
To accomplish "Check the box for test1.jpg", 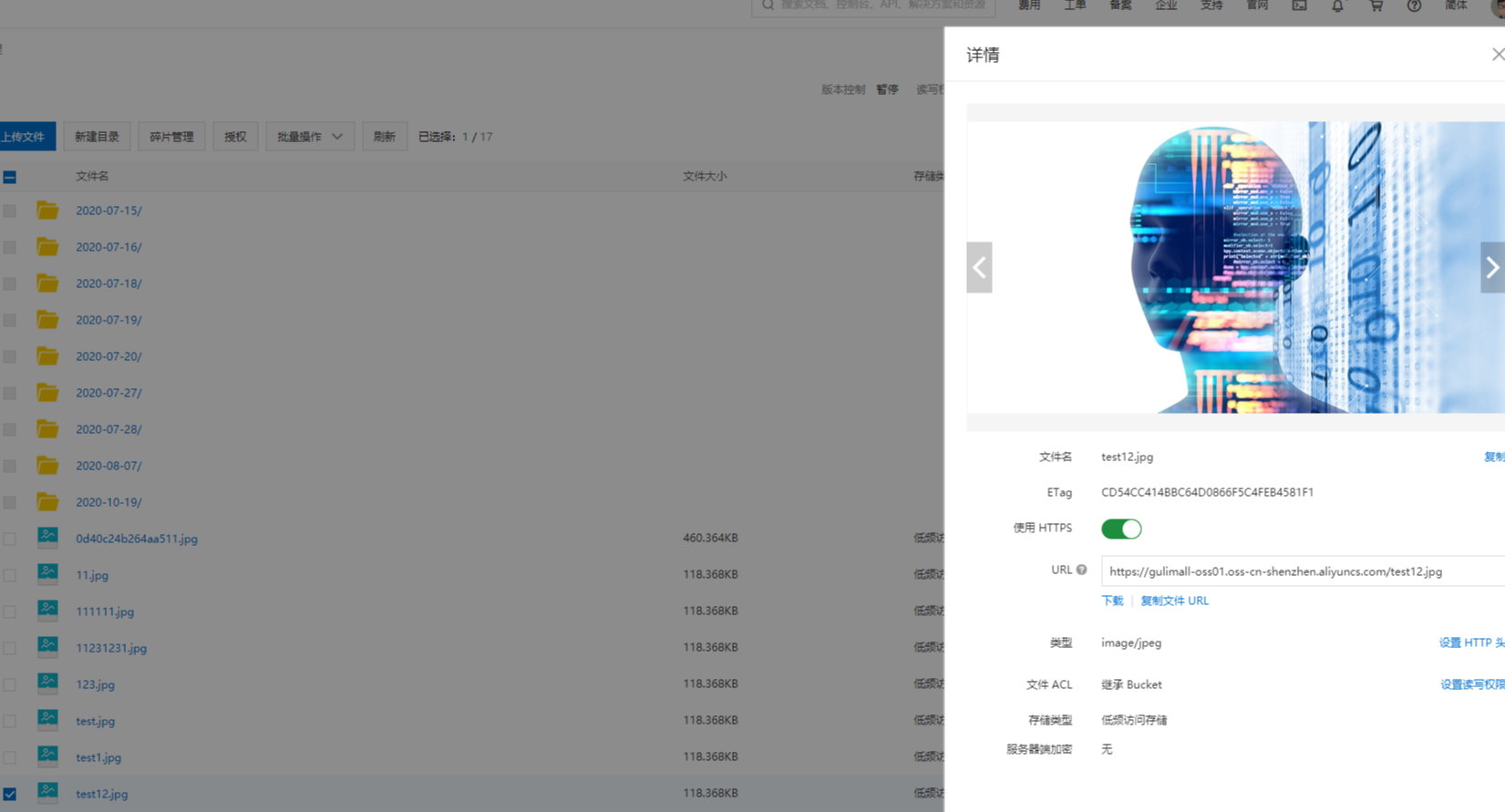I will tap(9, 757).
